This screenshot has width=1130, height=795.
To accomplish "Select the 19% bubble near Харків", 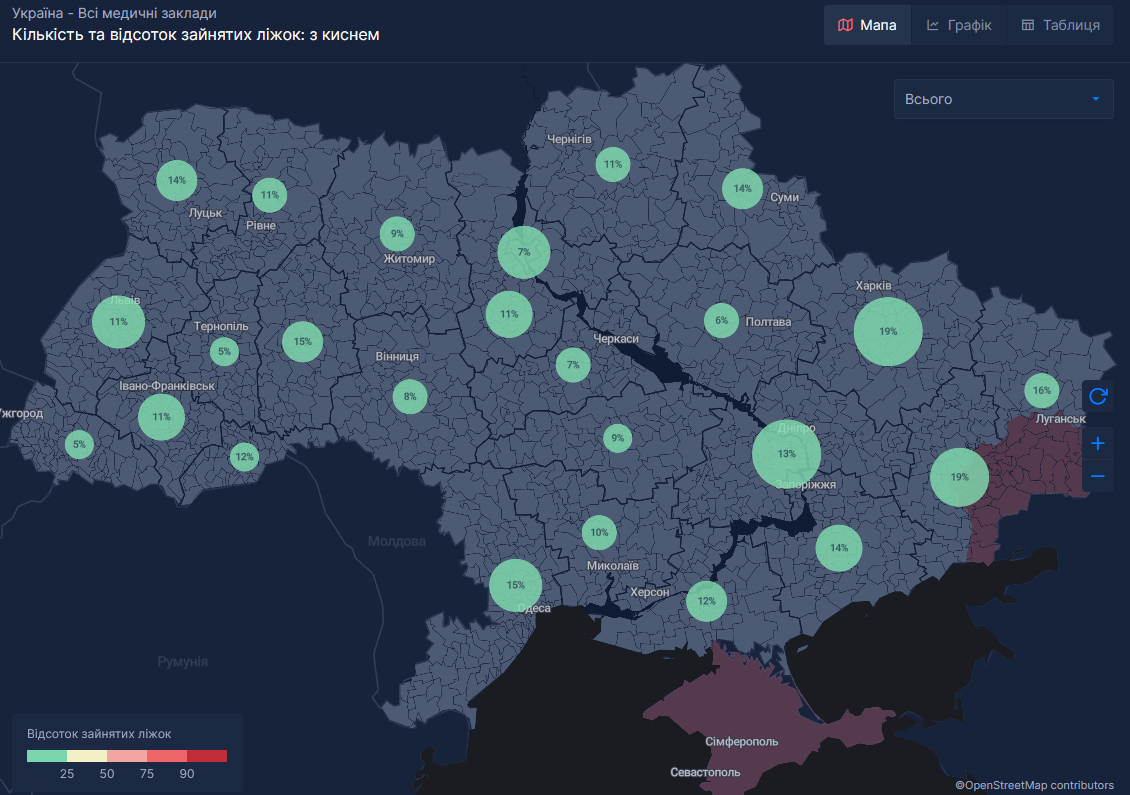I will (888, 332).
